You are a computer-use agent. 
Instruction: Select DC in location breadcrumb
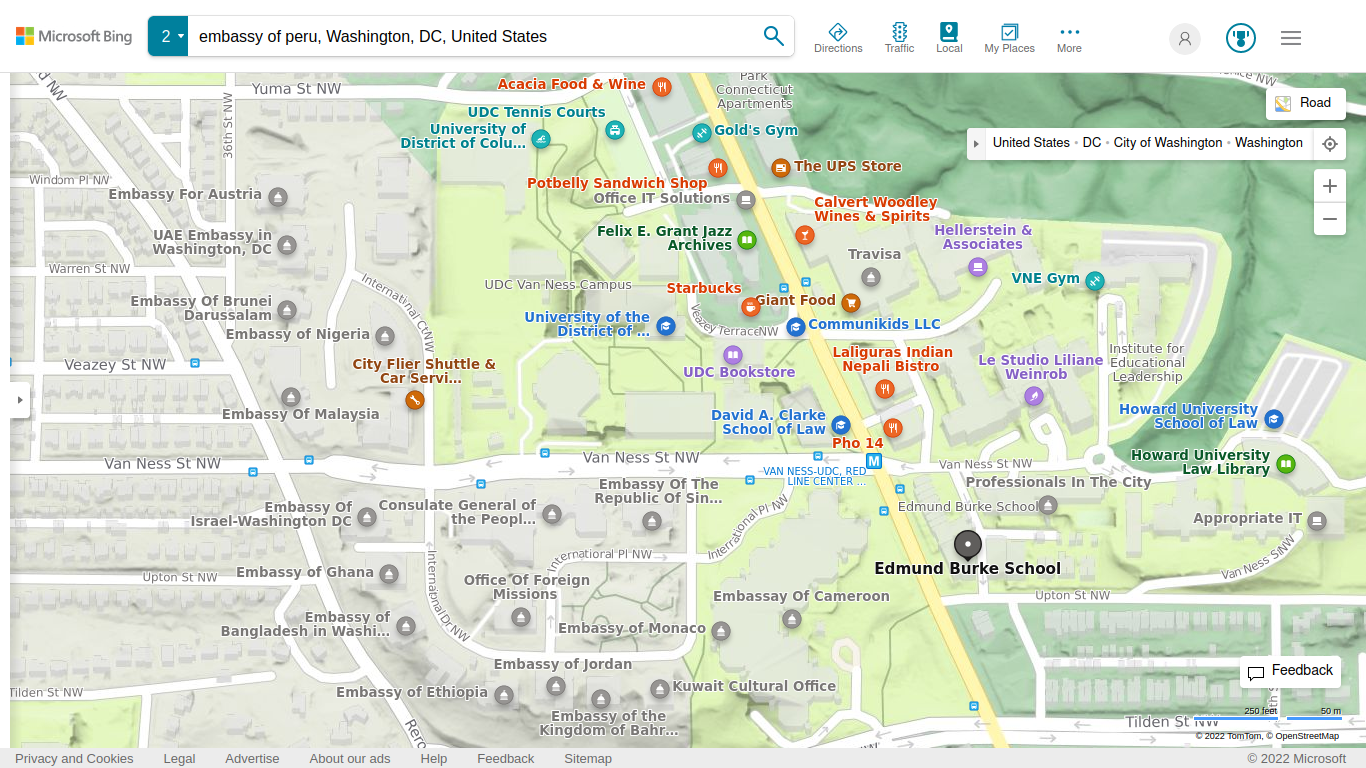[1092, 143]
